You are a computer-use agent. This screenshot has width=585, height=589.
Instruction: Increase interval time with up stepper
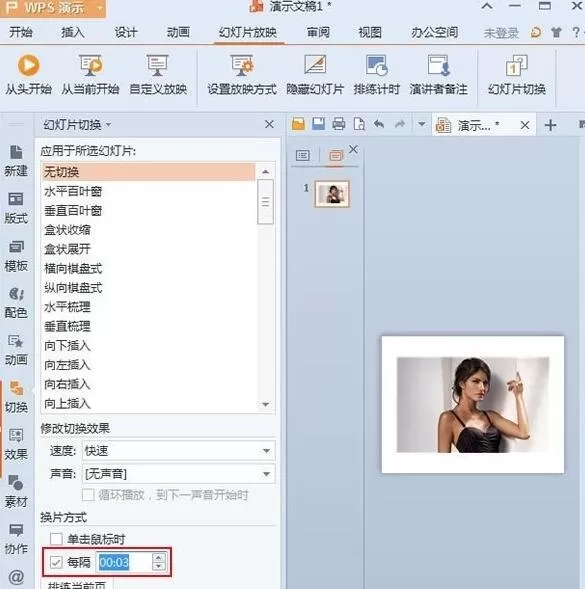tap(159, 558)
